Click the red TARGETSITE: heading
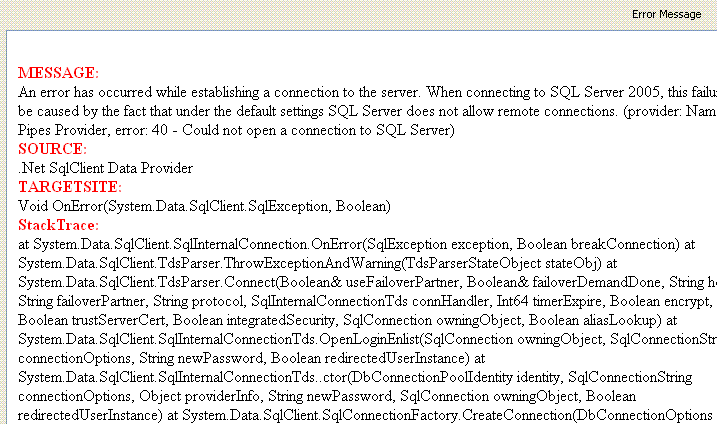The height and width of the screenshot is (424, 717). [70, 187]
